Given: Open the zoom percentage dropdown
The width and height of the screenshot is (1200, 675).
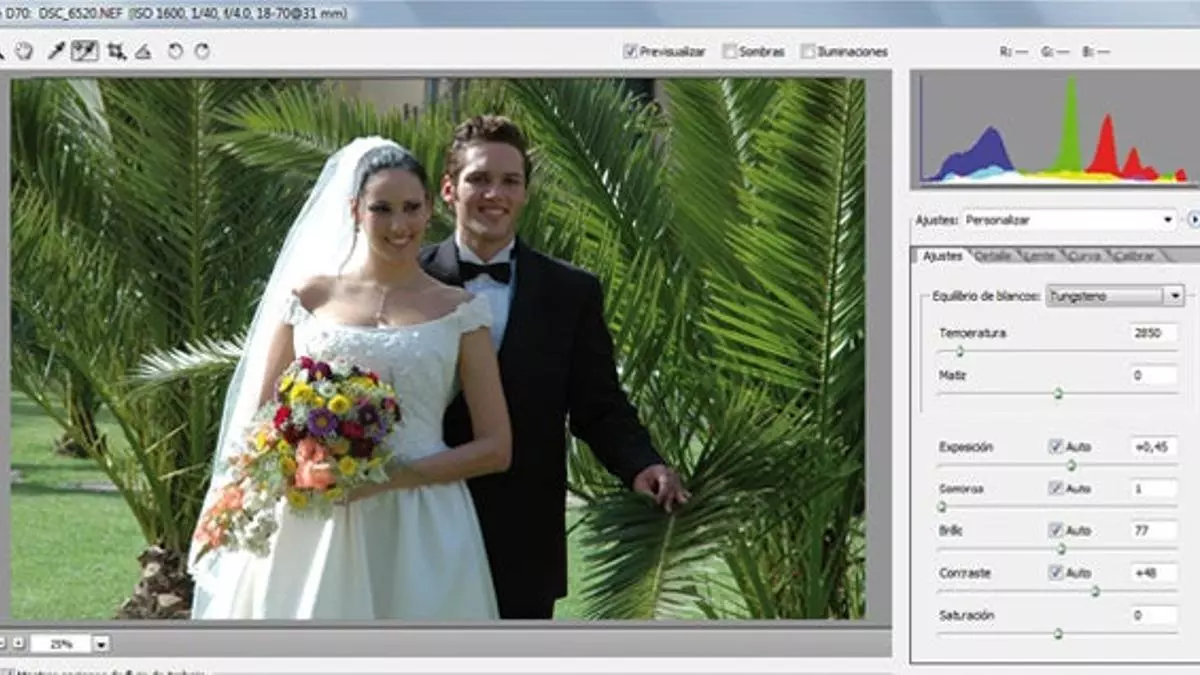Looking at the screenshot, I should pos(101,645).
